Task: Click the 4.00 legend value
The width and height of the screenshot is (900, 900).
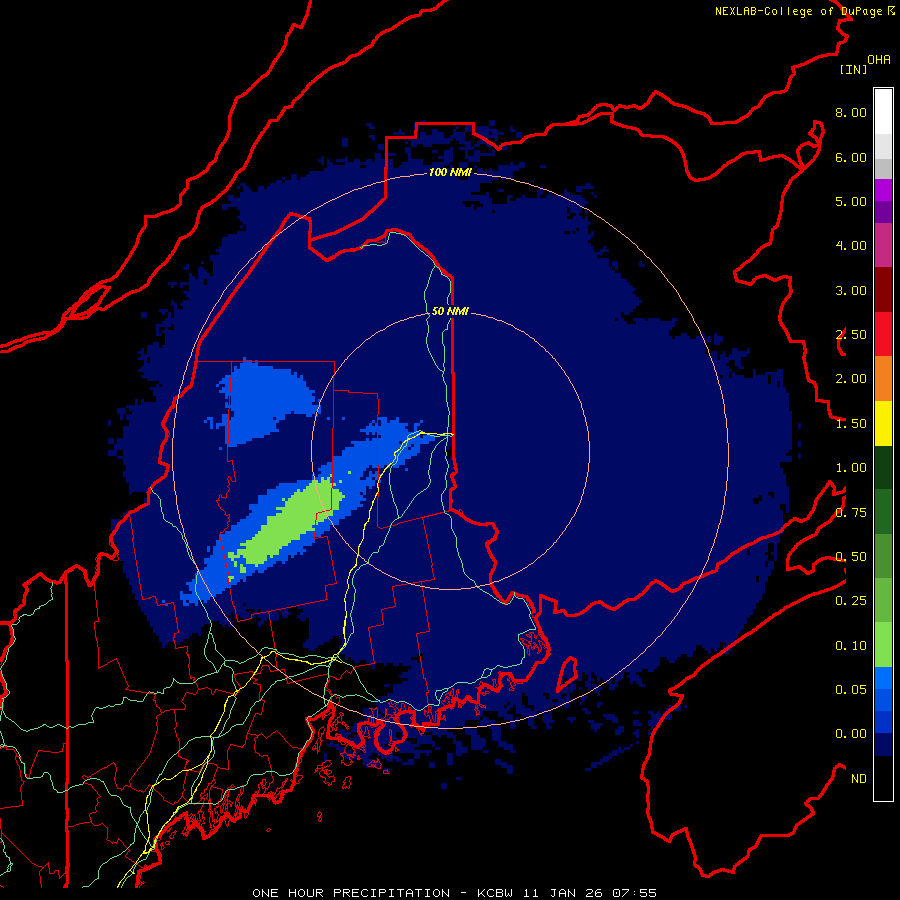Action: click(x=851, y=246)
